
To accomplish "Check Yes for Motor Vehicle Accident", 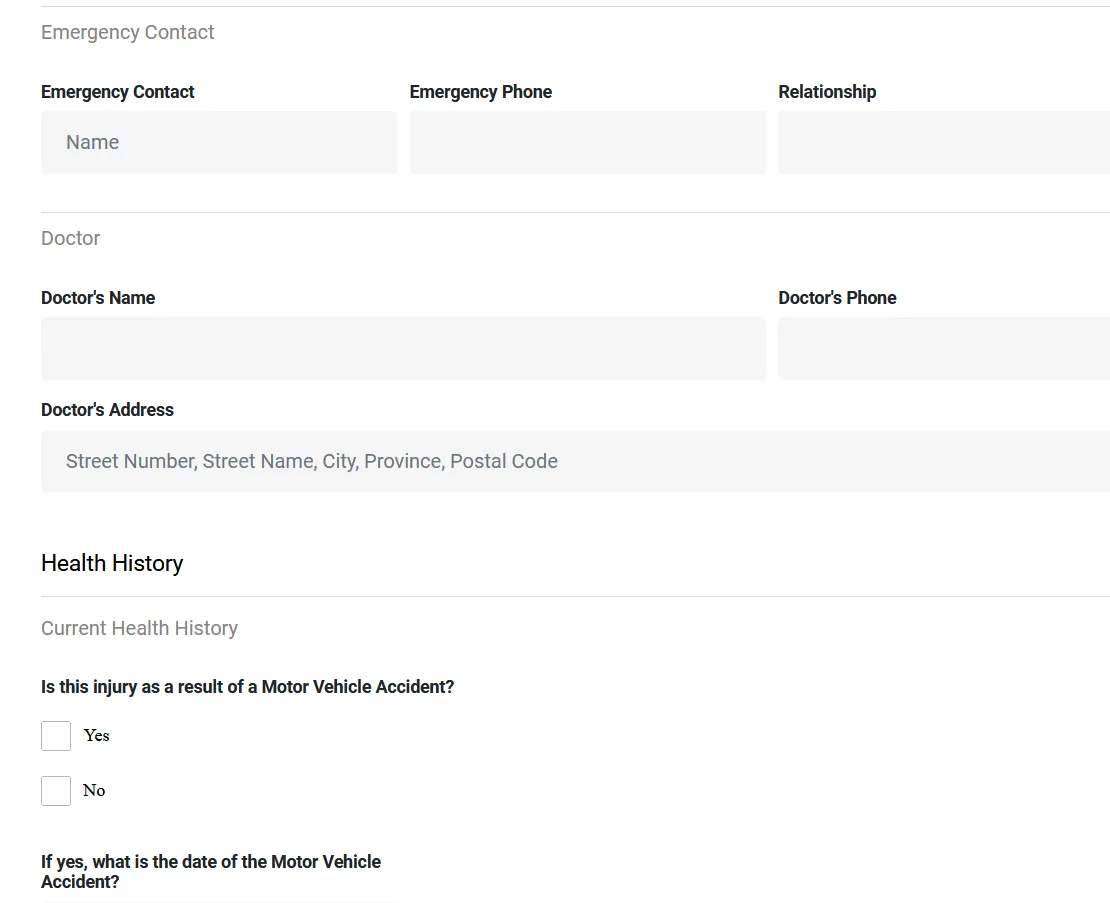I will 56,736.
